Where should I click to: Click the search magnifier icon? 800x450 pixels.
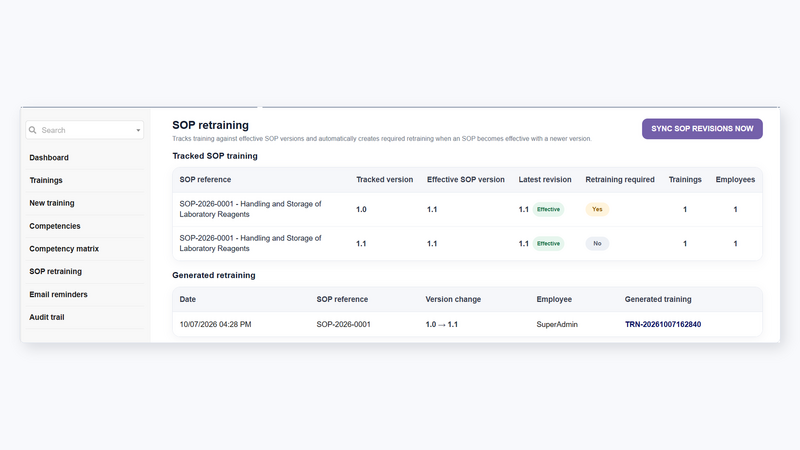33,130
